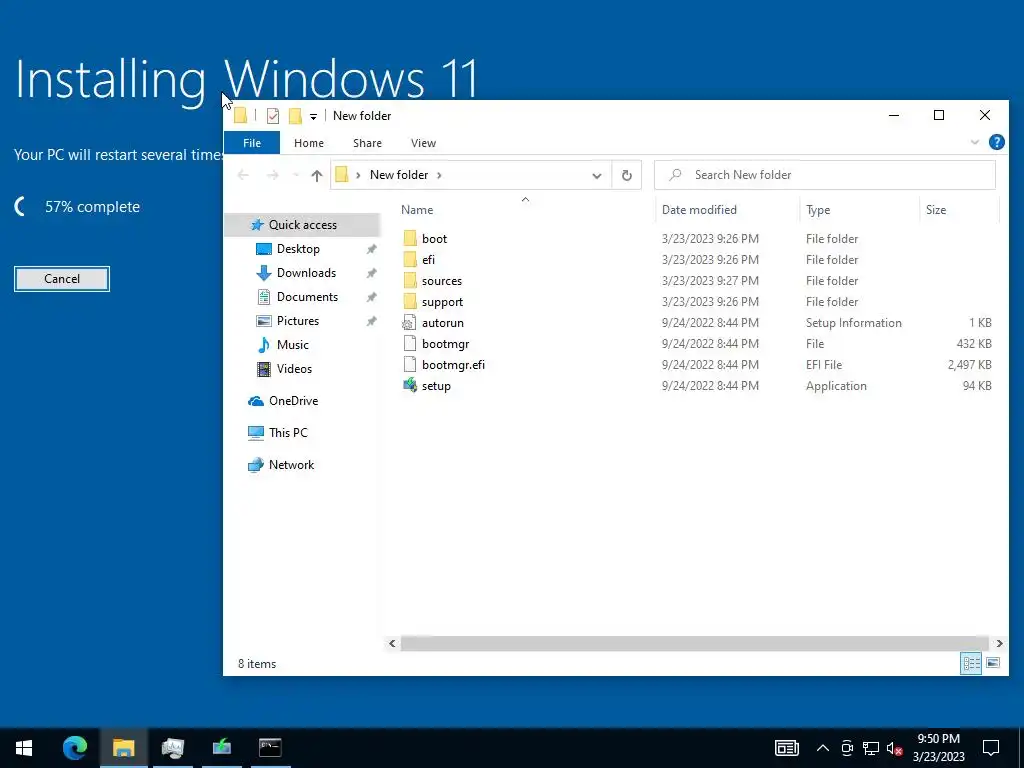This screenshot has height=768, width=1024.
Task: Open the Home ribbon tab
Action: click(x=309, y=143)
